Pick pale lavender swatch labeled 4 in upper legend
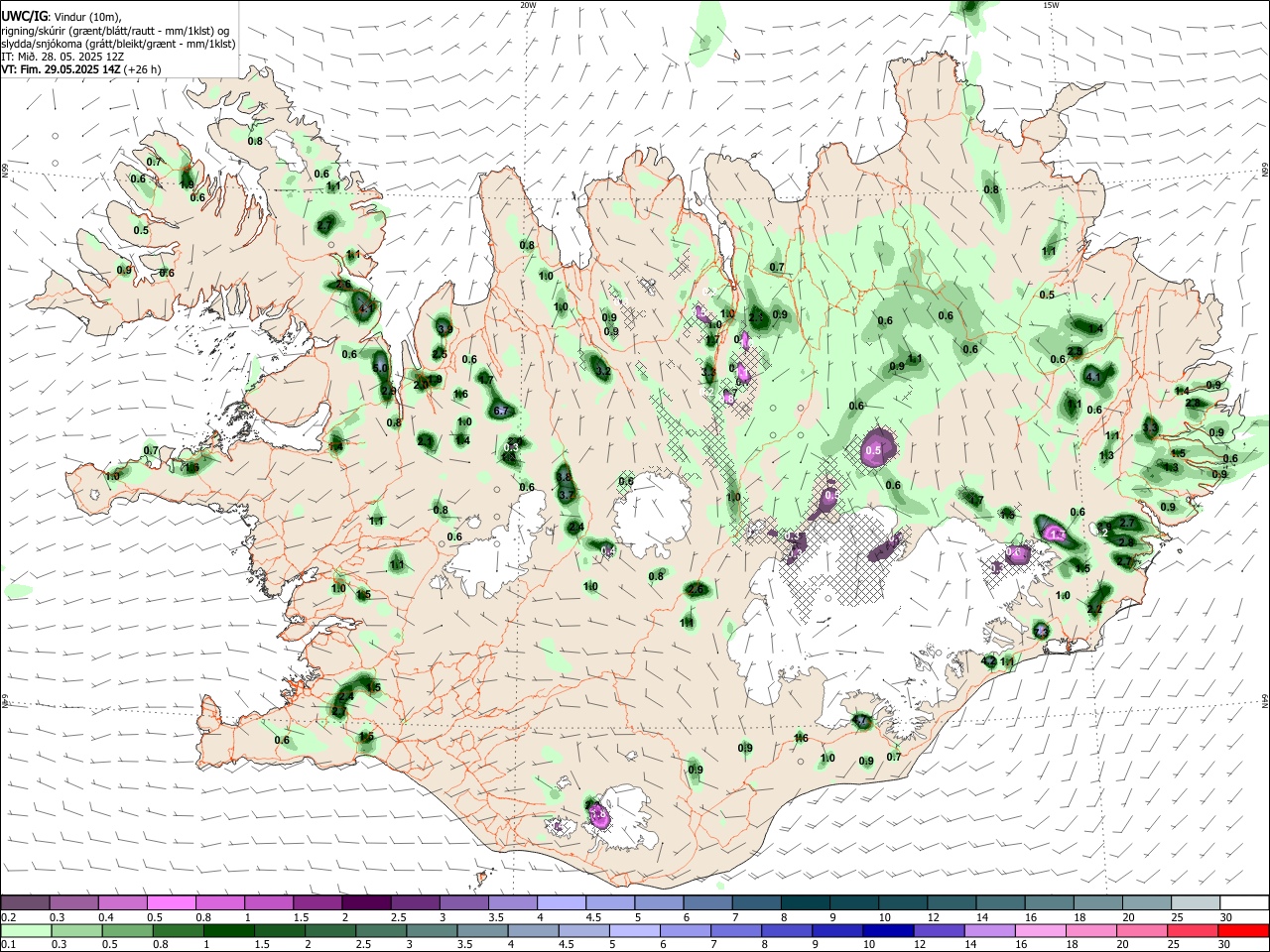Viewport: 1270px width, 952px height. (x=562, y=902)
